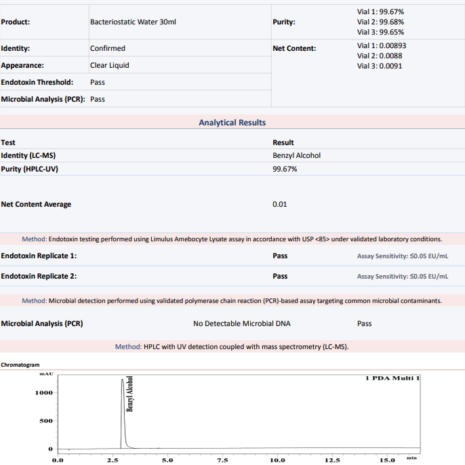The width and height of the screenshot is (465, 465).
Task: Click the Limulus Amebocyte Lysate method note
Action: pos(232,239)
